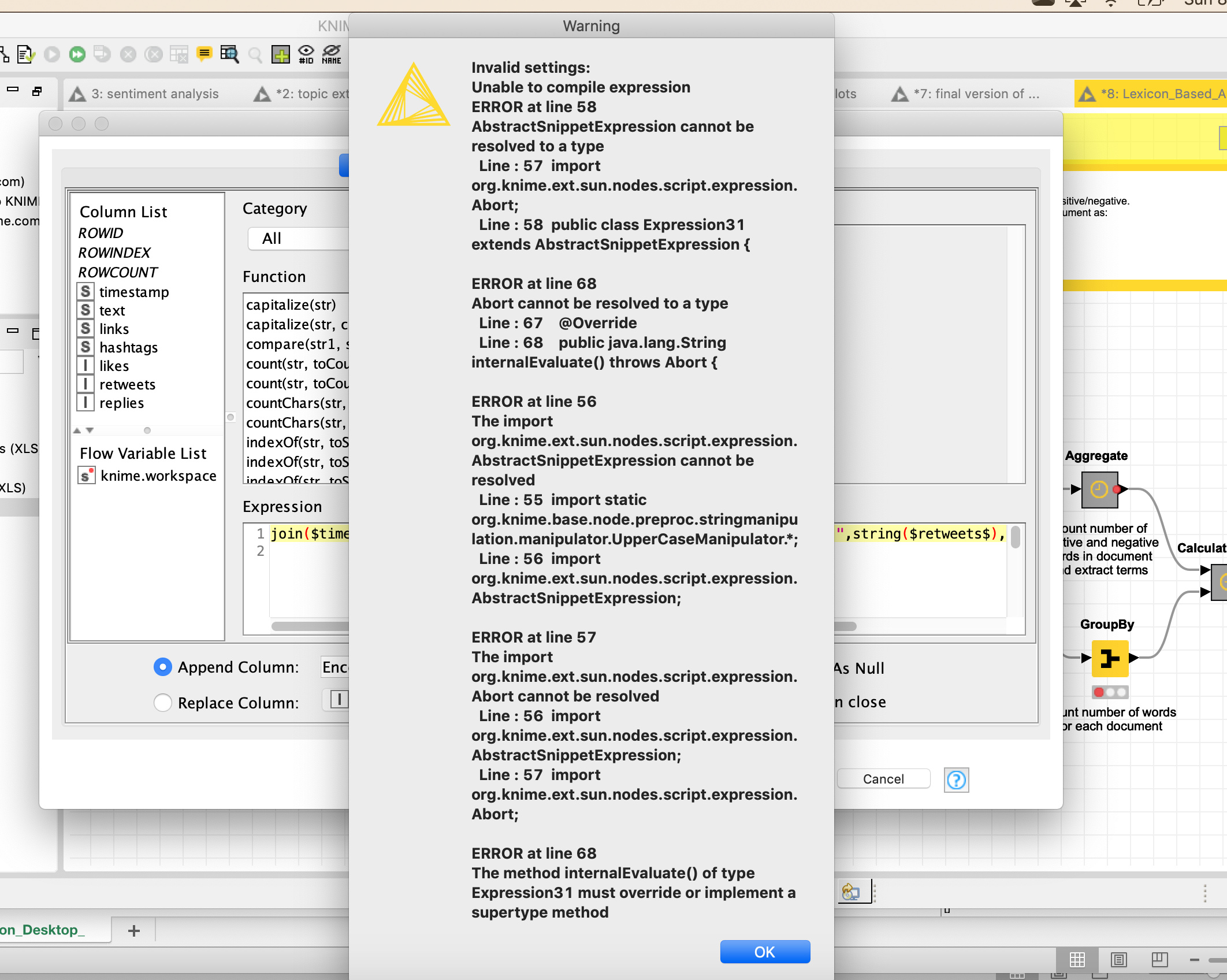The image size is (1227, 980).
Task: Click the yellow node comment toolbar icon
Action: (x=204, y=54)
